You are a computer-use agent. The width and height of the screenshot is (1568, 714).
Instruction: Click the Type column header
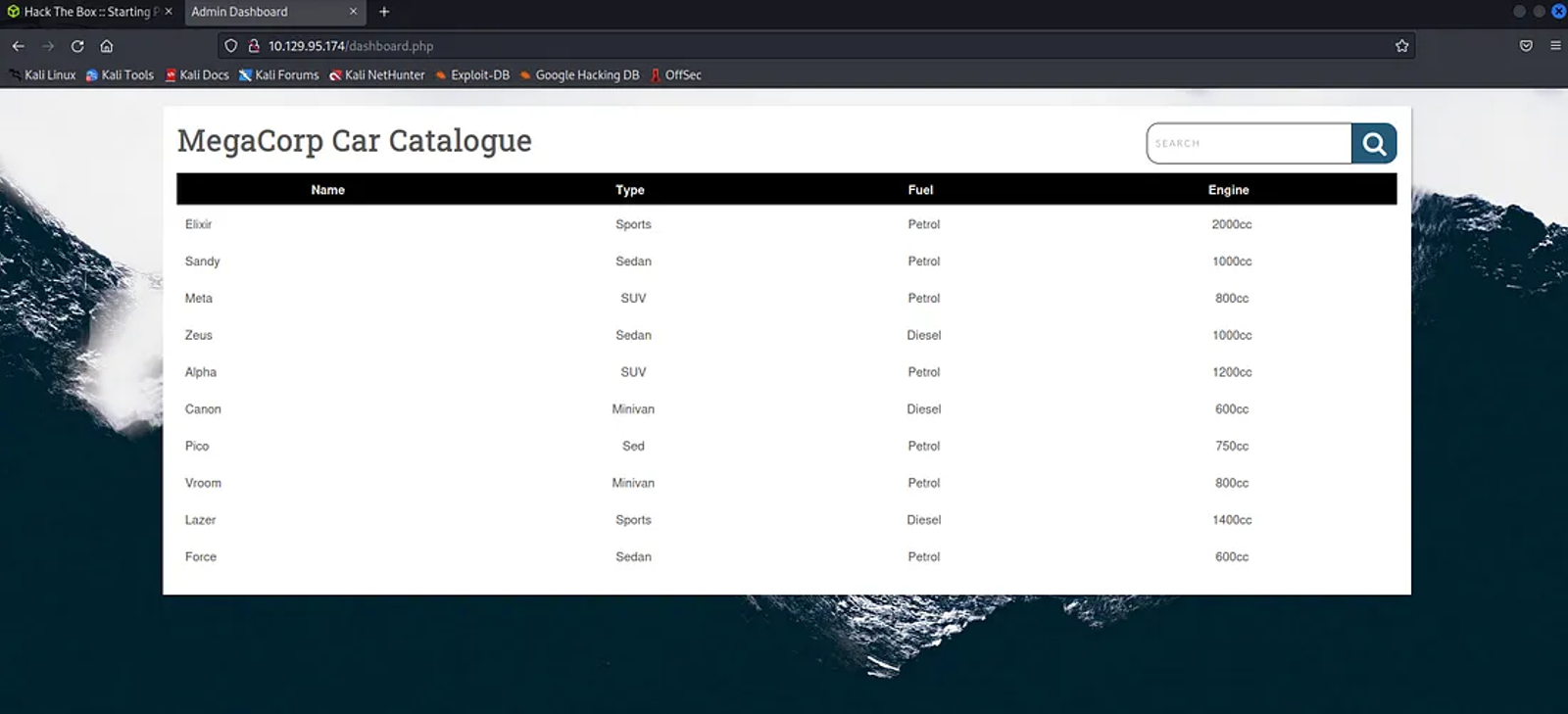point(630,190)
